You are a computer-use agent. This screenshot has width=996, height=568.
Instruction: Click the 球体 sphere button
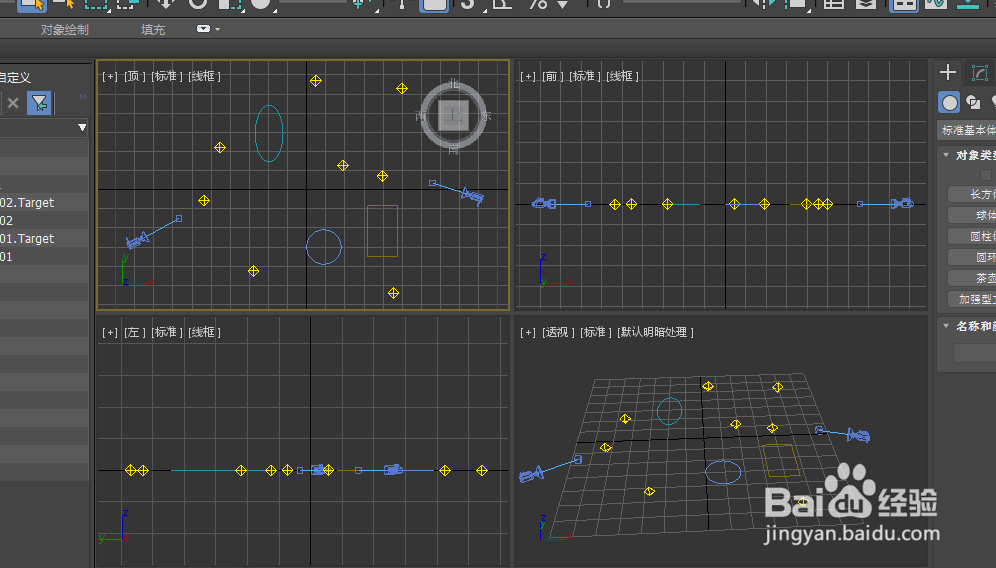(x=972, y=215)
